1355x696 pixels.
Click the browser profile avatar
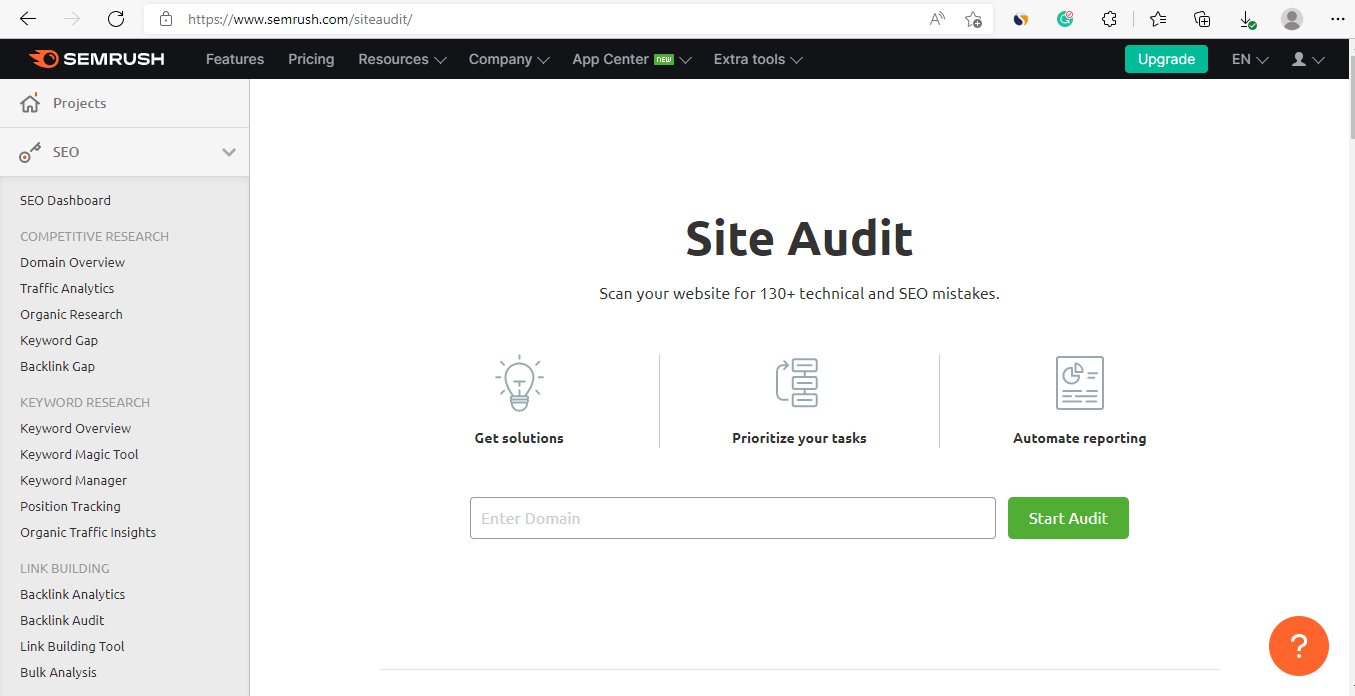(1292, 19)
